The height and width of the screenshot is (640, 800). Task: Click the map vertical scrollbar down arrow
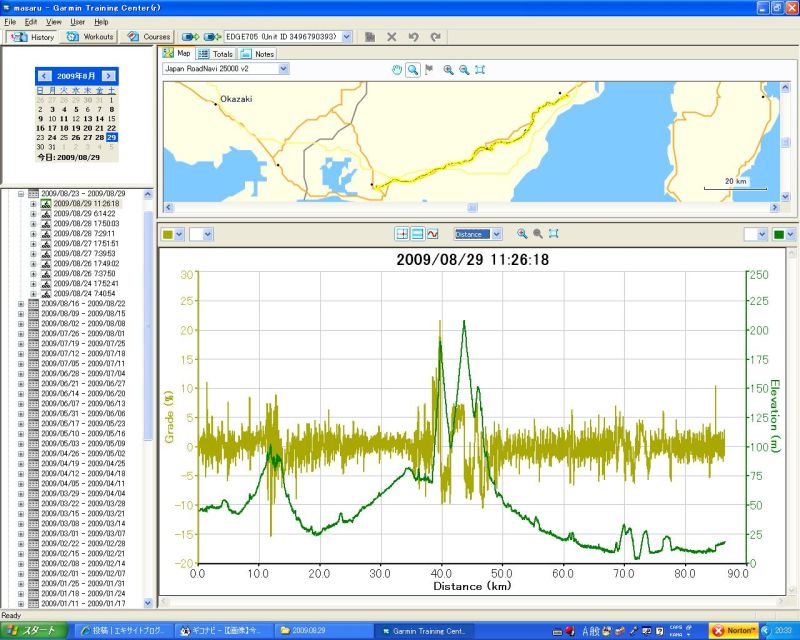point(785,196)
